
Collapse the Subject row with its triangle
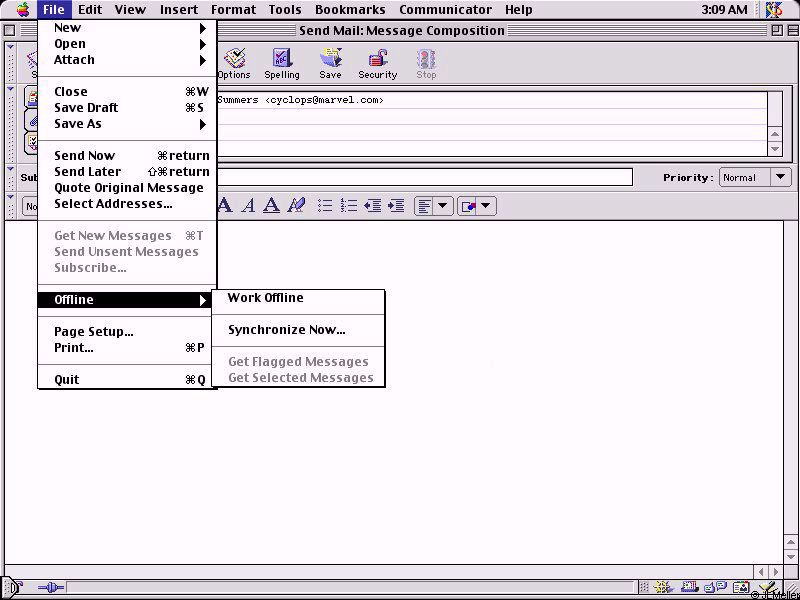click(x=10, y=168)
